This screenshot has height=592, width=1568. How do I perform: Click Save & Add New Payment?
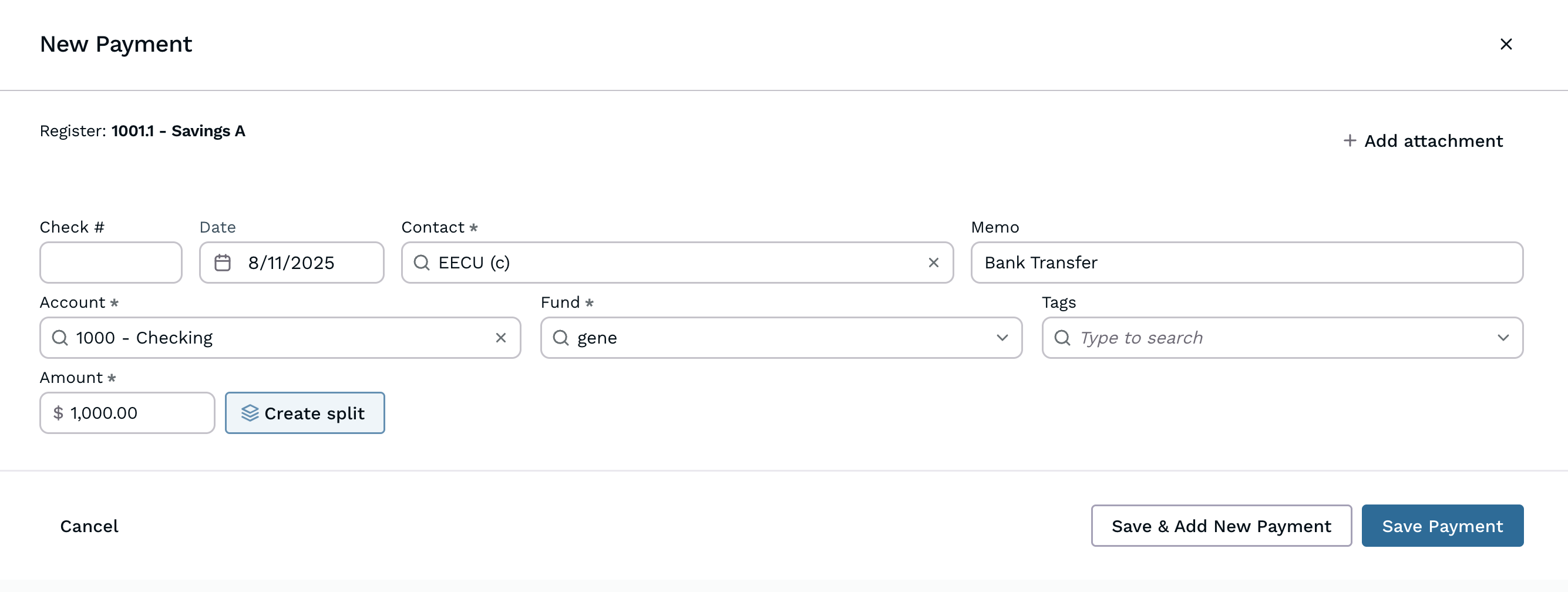(1221, 526)
